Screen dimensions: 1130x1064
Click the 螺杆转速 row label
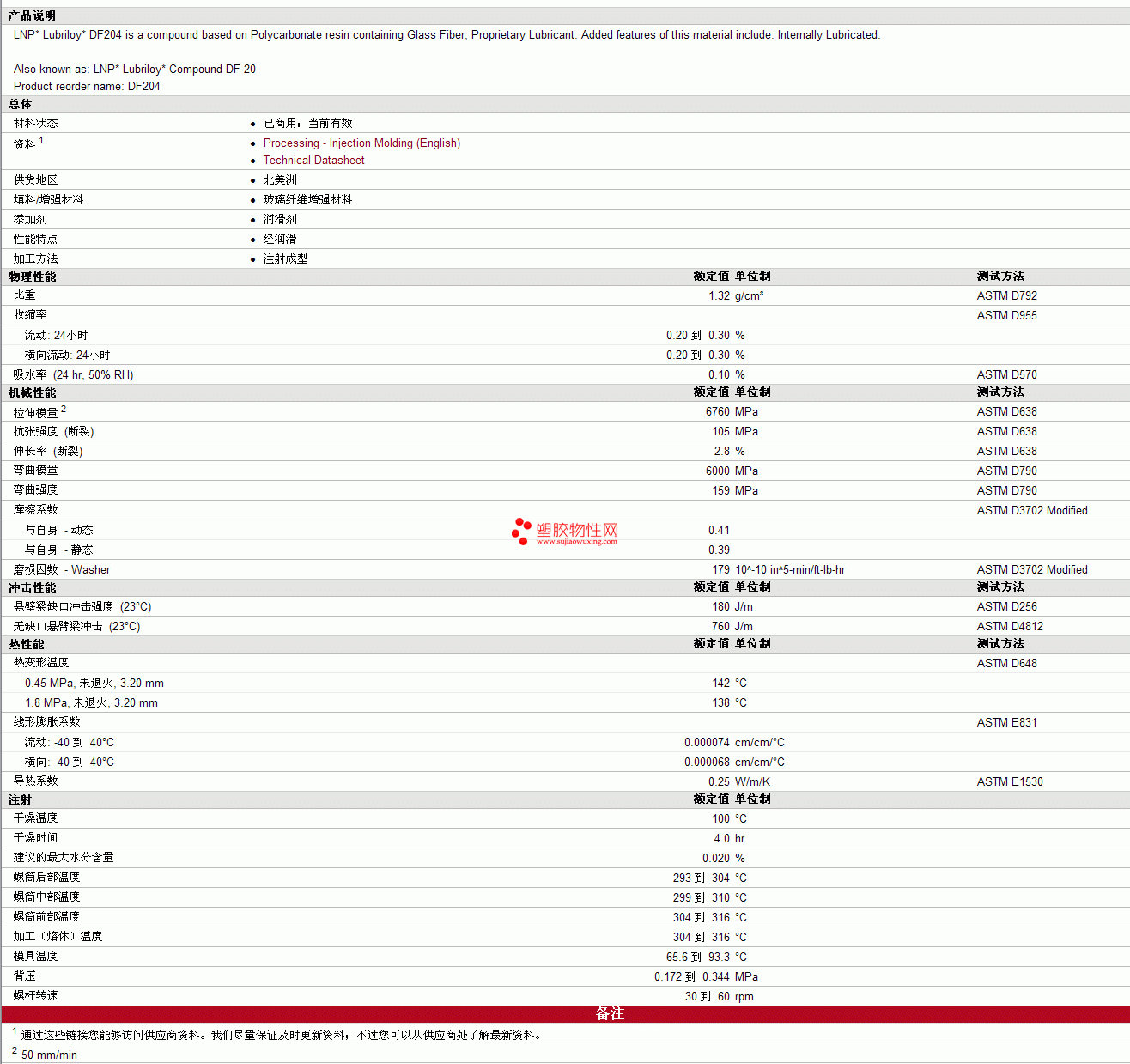tap(36, 996)
